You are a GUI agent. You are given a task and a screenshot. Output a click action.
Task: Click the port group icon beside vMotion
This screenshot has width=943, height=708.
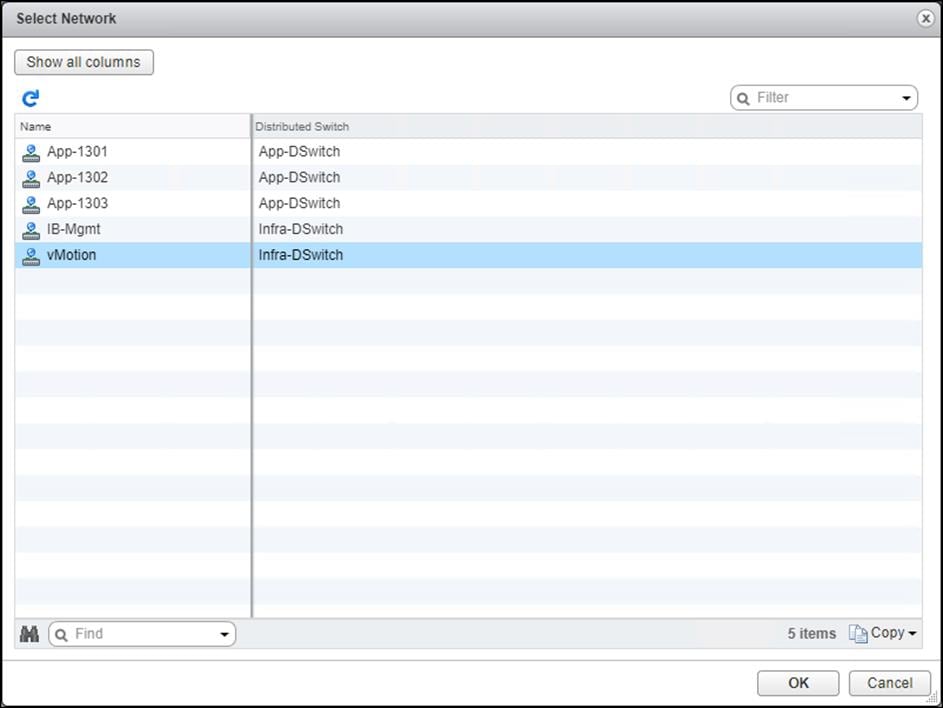click(x=30, y=255)
